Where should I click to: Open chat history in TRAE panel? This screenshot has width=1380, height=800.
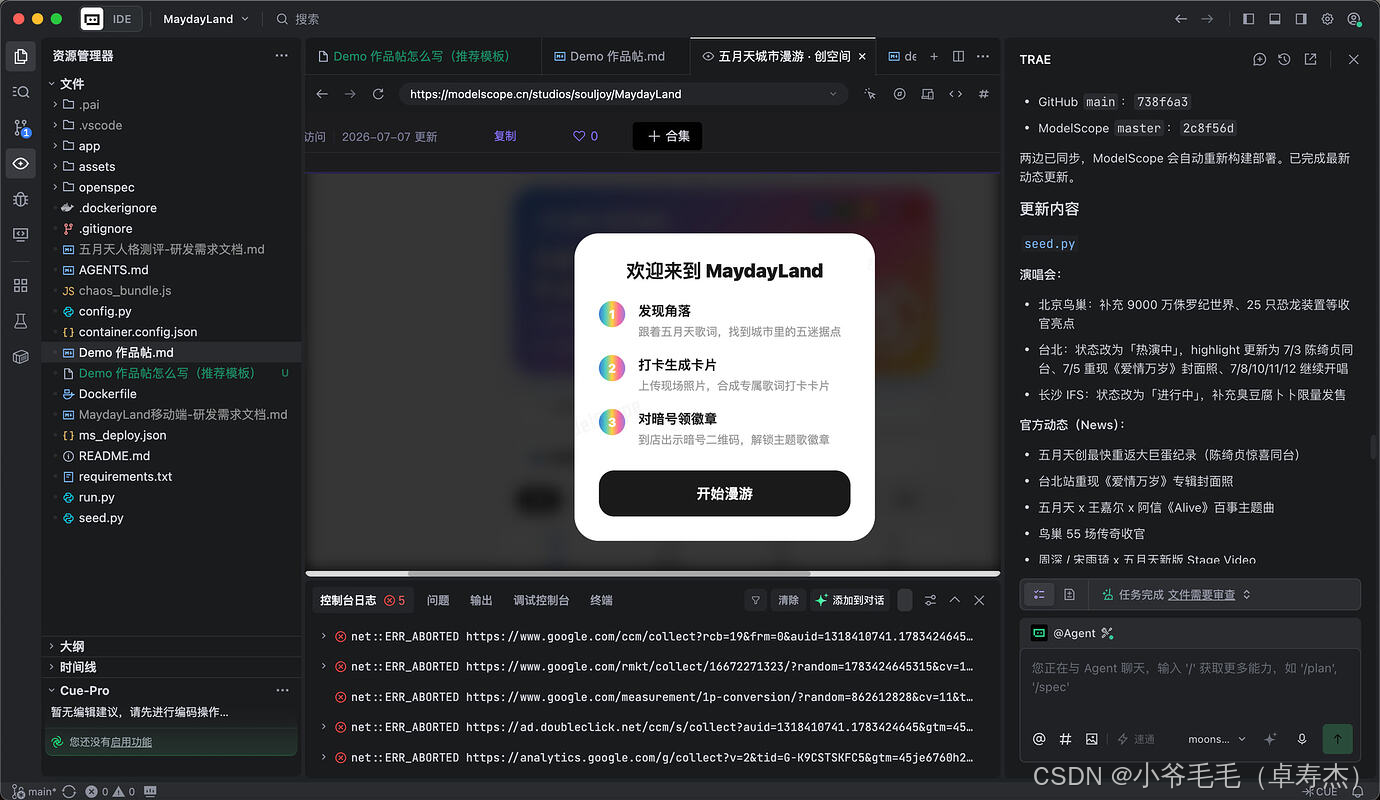(1284, 60)
